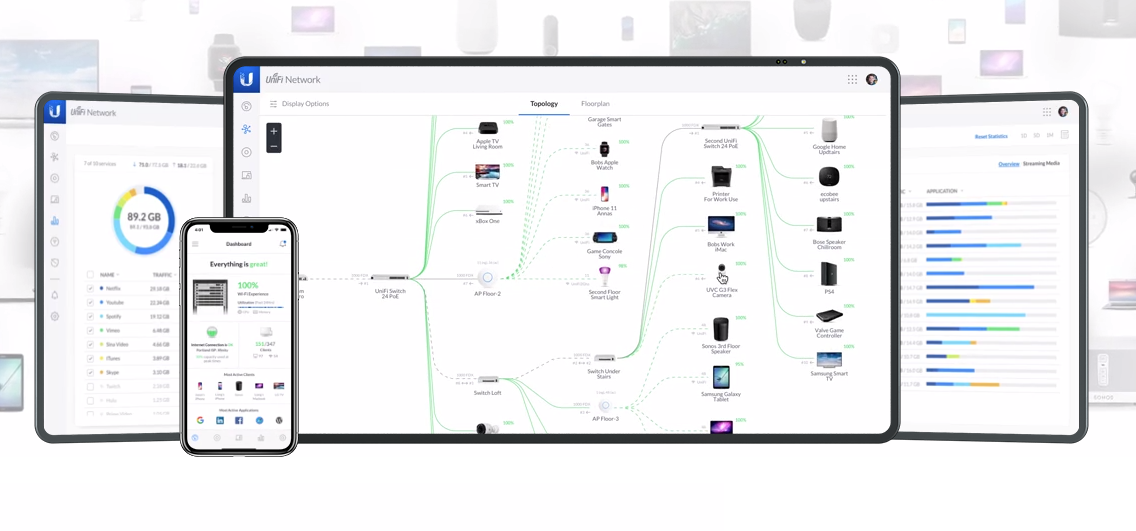This screenshot has height=531, width=1136.
Task: Click the UniFi Switch 24 PoE node
Action: click(390, 285)
